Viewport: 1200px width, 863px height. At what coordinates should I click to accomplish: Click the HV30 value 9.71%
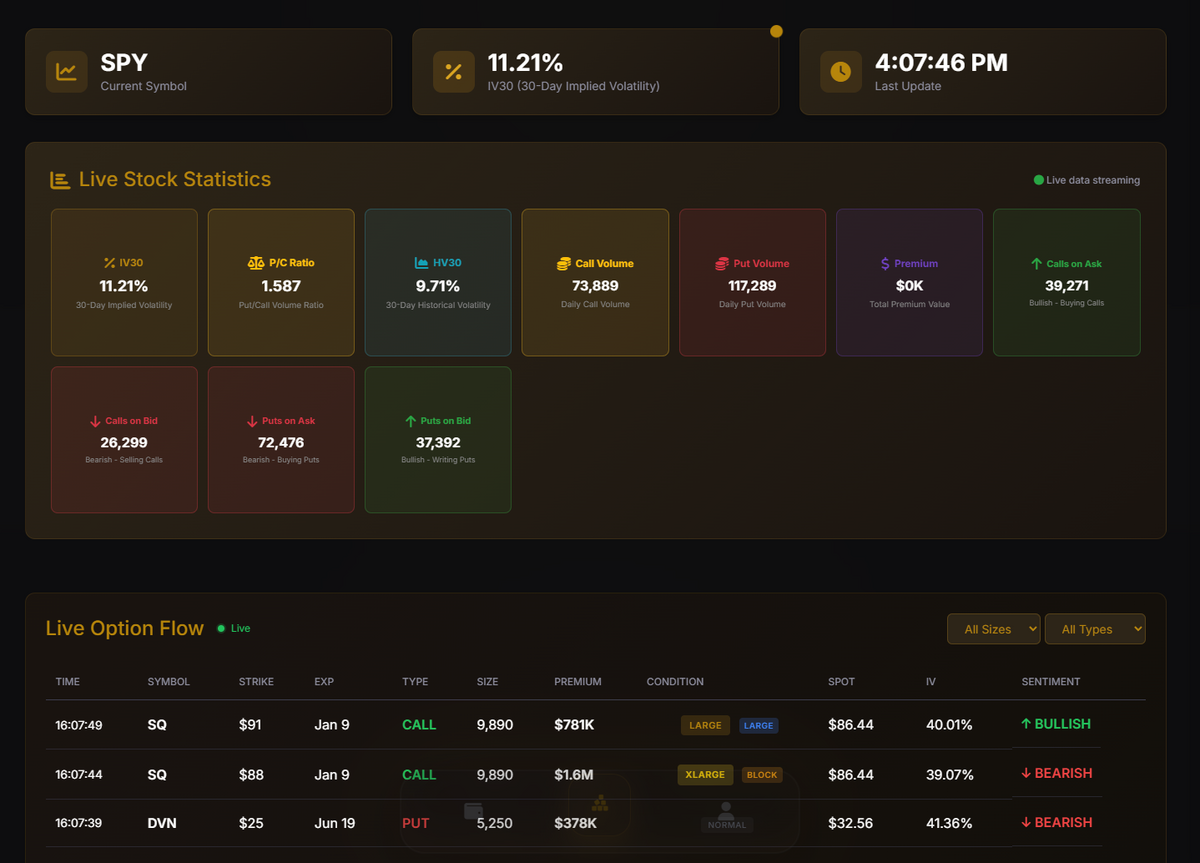click(x=438, y=285)
